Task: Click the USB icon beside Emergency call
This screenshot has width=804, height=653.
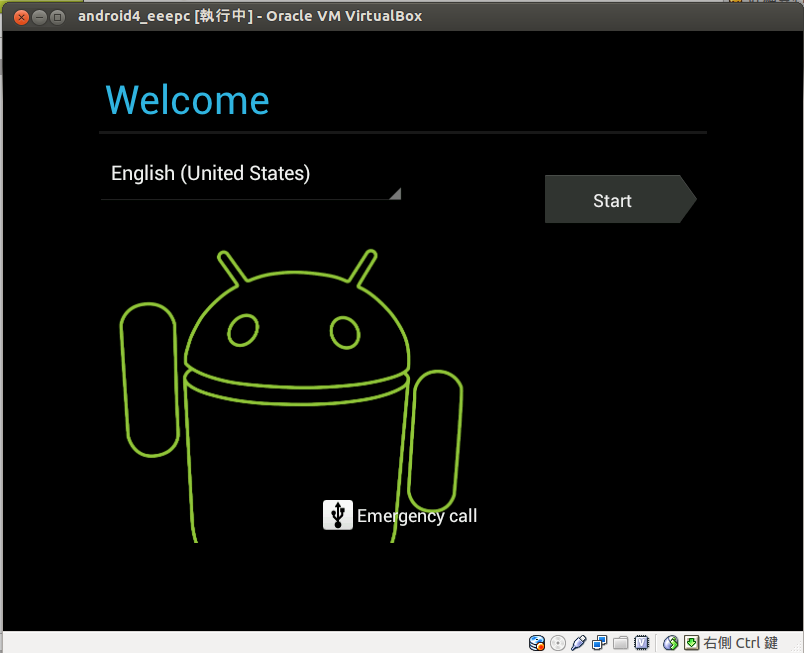Action: coord(337,515)
